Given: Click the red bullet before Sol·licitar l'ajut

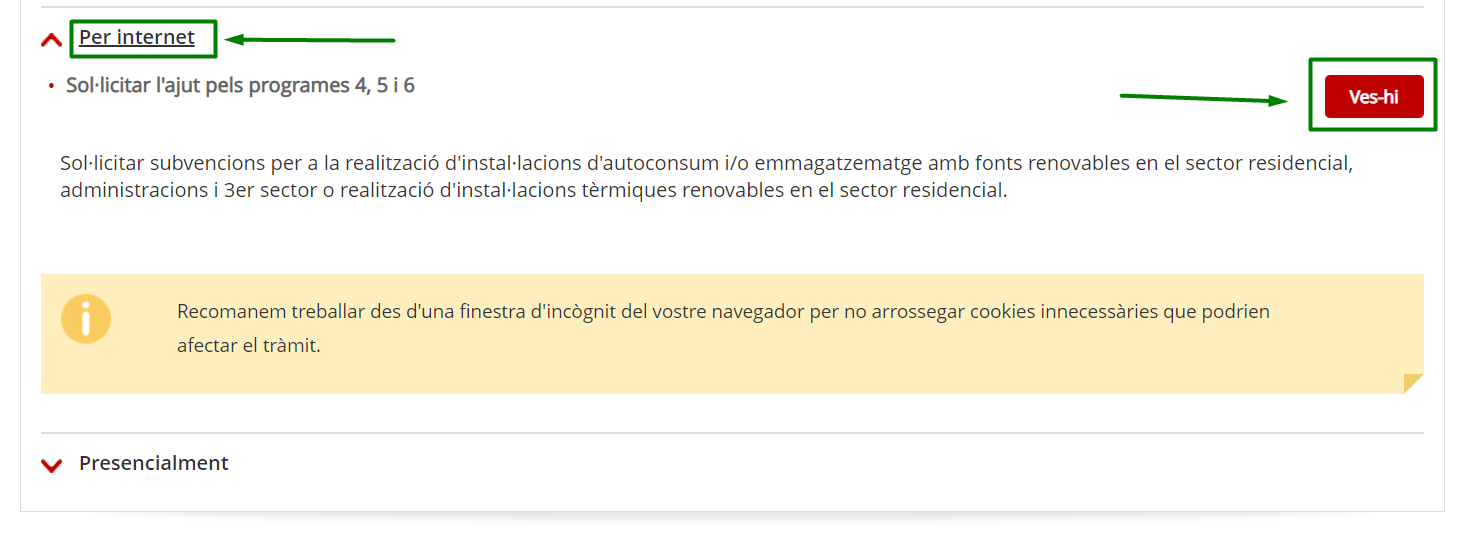Looking at the screenshot, I should (50, 87).
